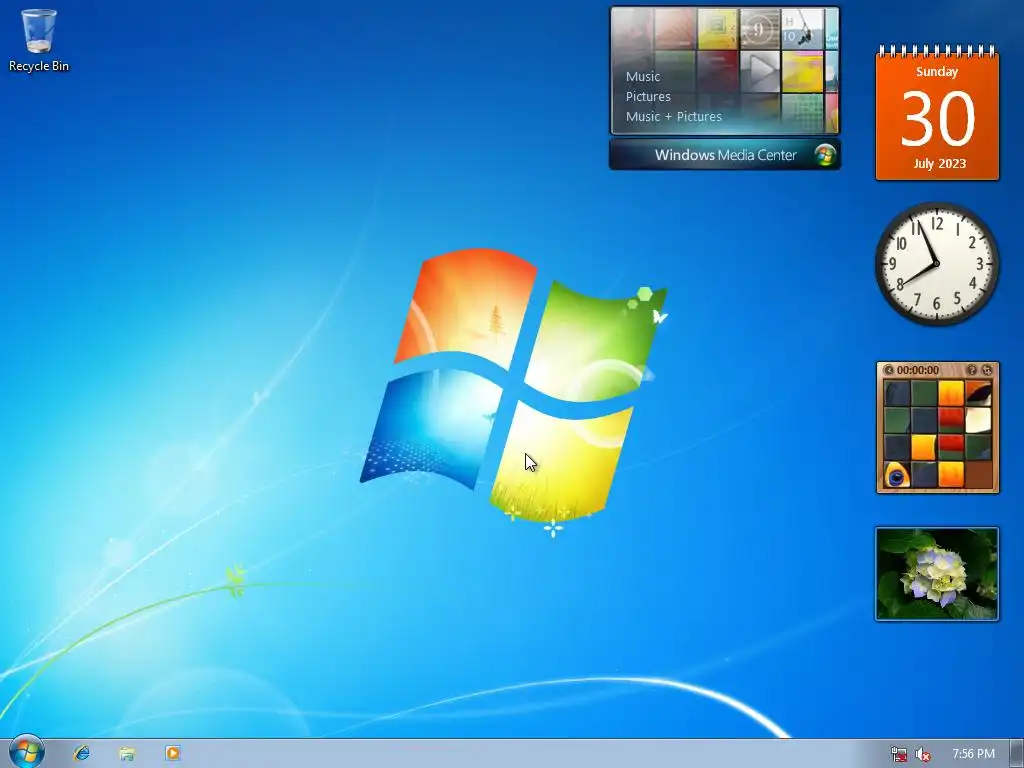Click the Show desktop button
Screen dimensions: 1024x768
click(1017, 754)
